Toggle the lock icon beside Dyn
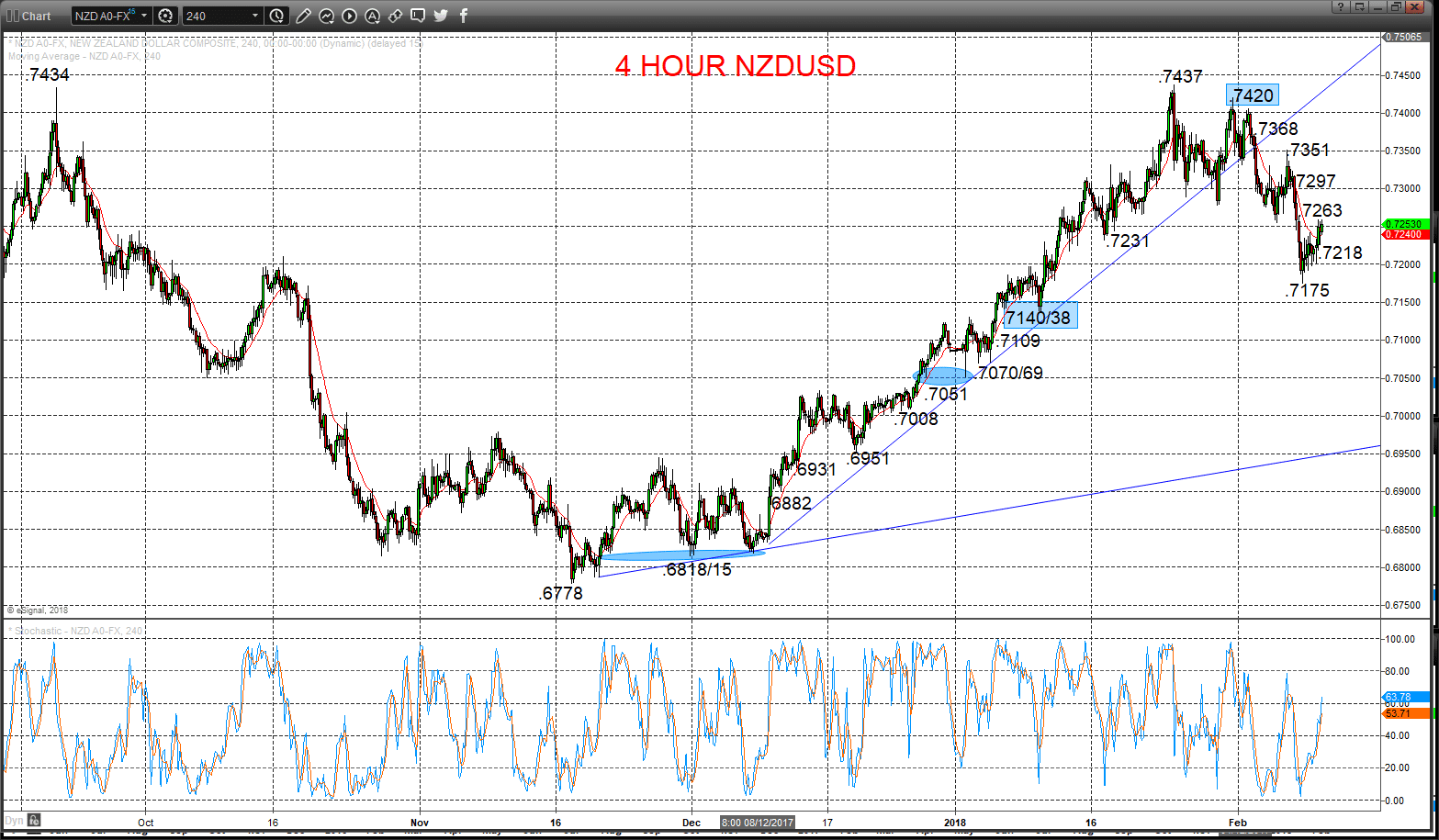The width and height of the screenshot is (1439, 840). coord(32,820)
